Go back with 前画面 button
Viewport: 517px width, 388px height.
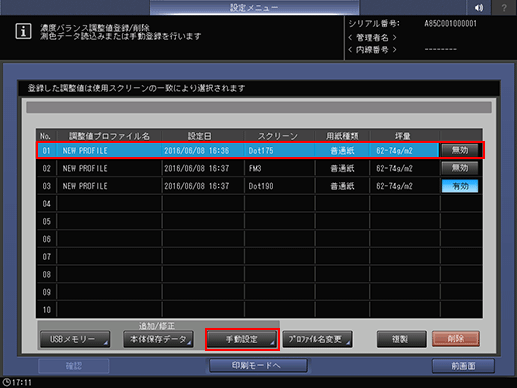[x=463, y=366]
